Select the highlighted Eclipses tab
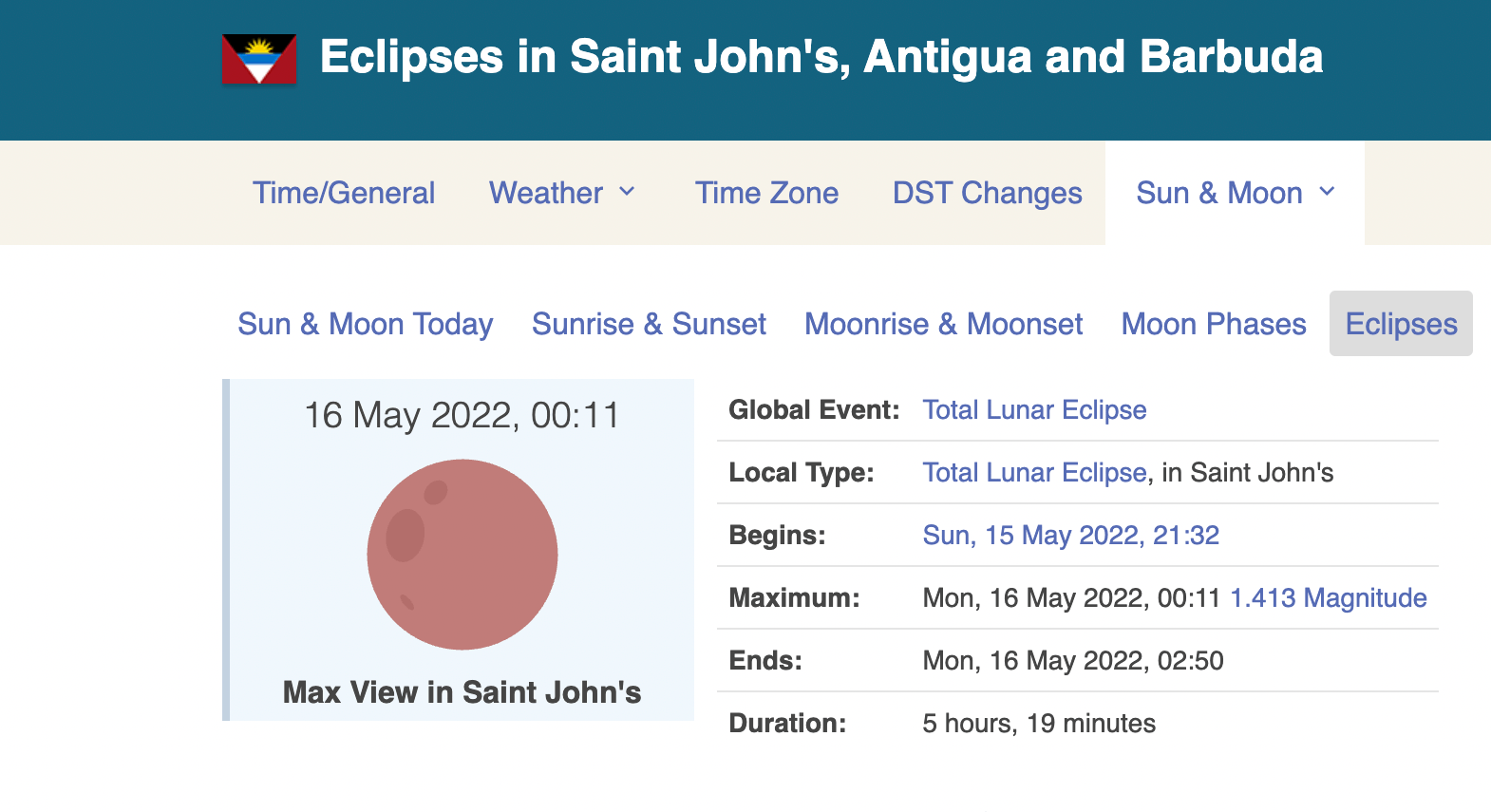Image resolution: width=1491 pixels, height=812 pixels. pos(1401,324)
